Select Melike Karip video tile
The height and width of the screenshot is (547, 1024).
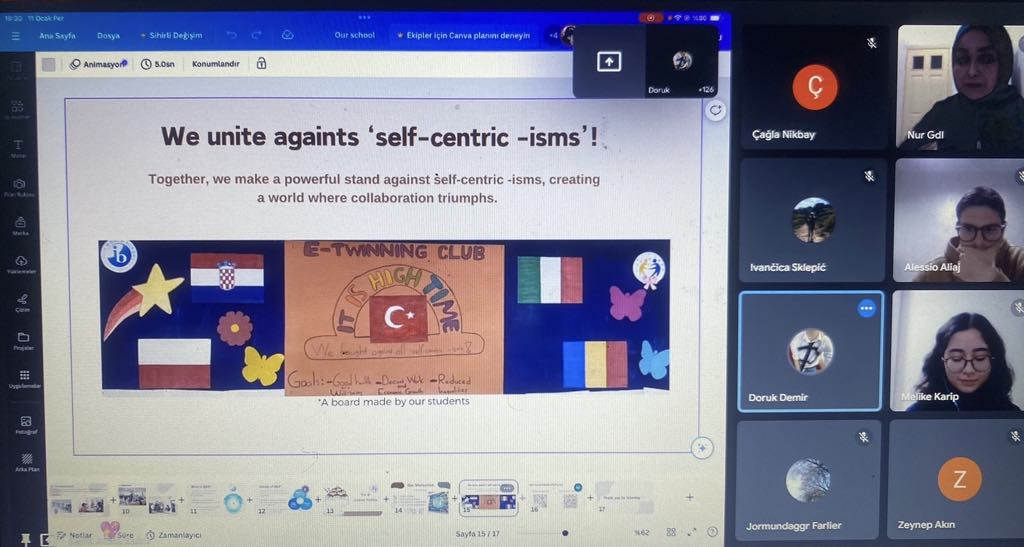[x=957, y=351]
